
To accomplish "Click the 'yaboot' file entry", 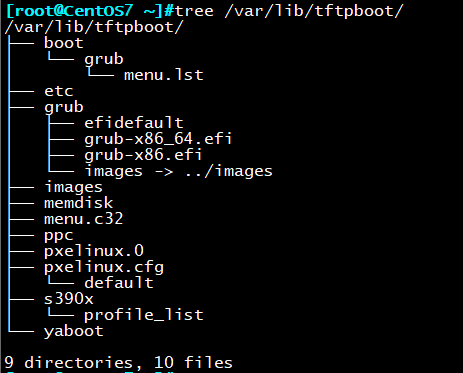I will tap(74, 331).
